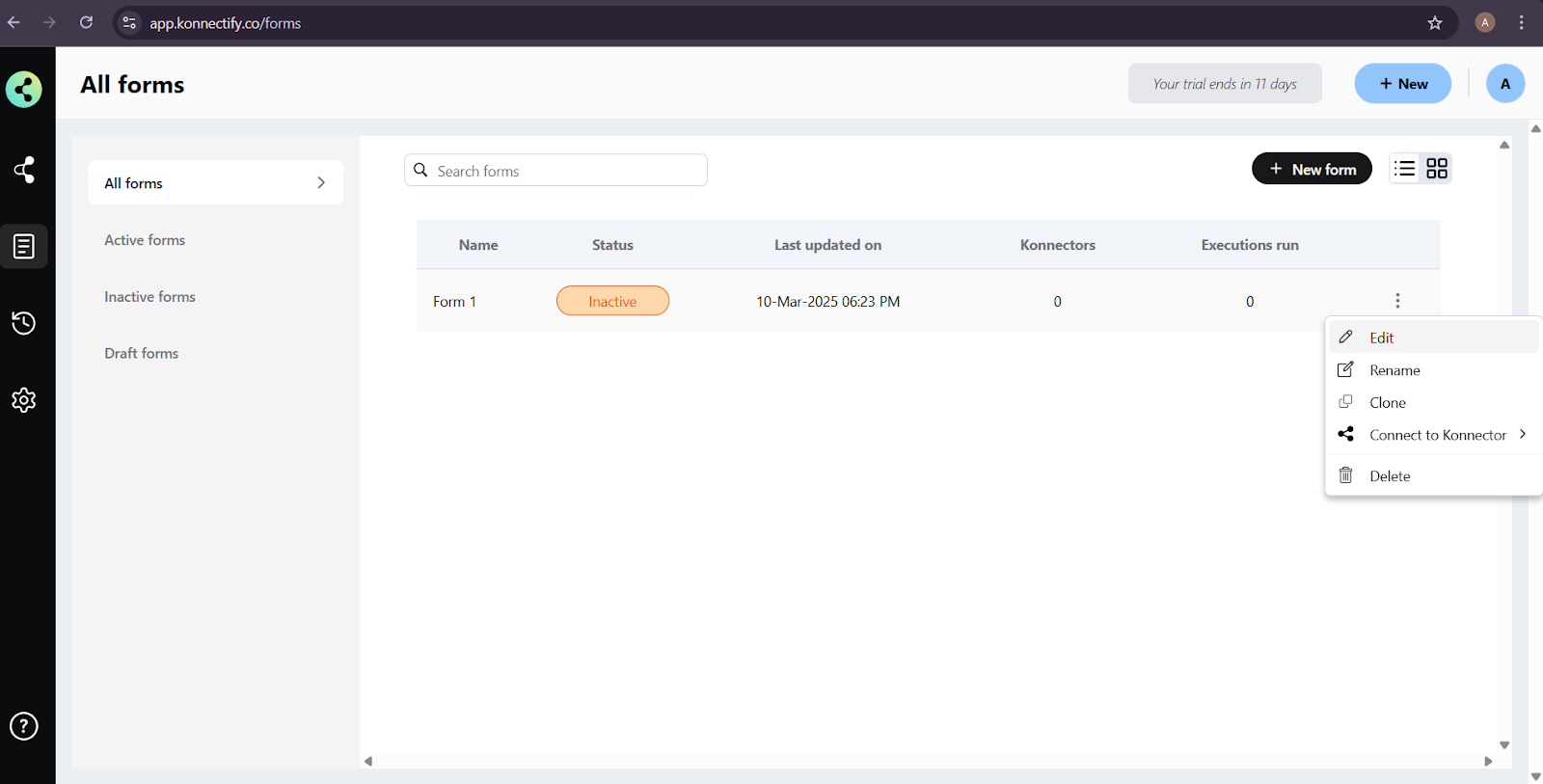Select Delete from the context menu
Viewport: 1543px width, 784px height.
pyautogui.click(x=1433, y=475)
